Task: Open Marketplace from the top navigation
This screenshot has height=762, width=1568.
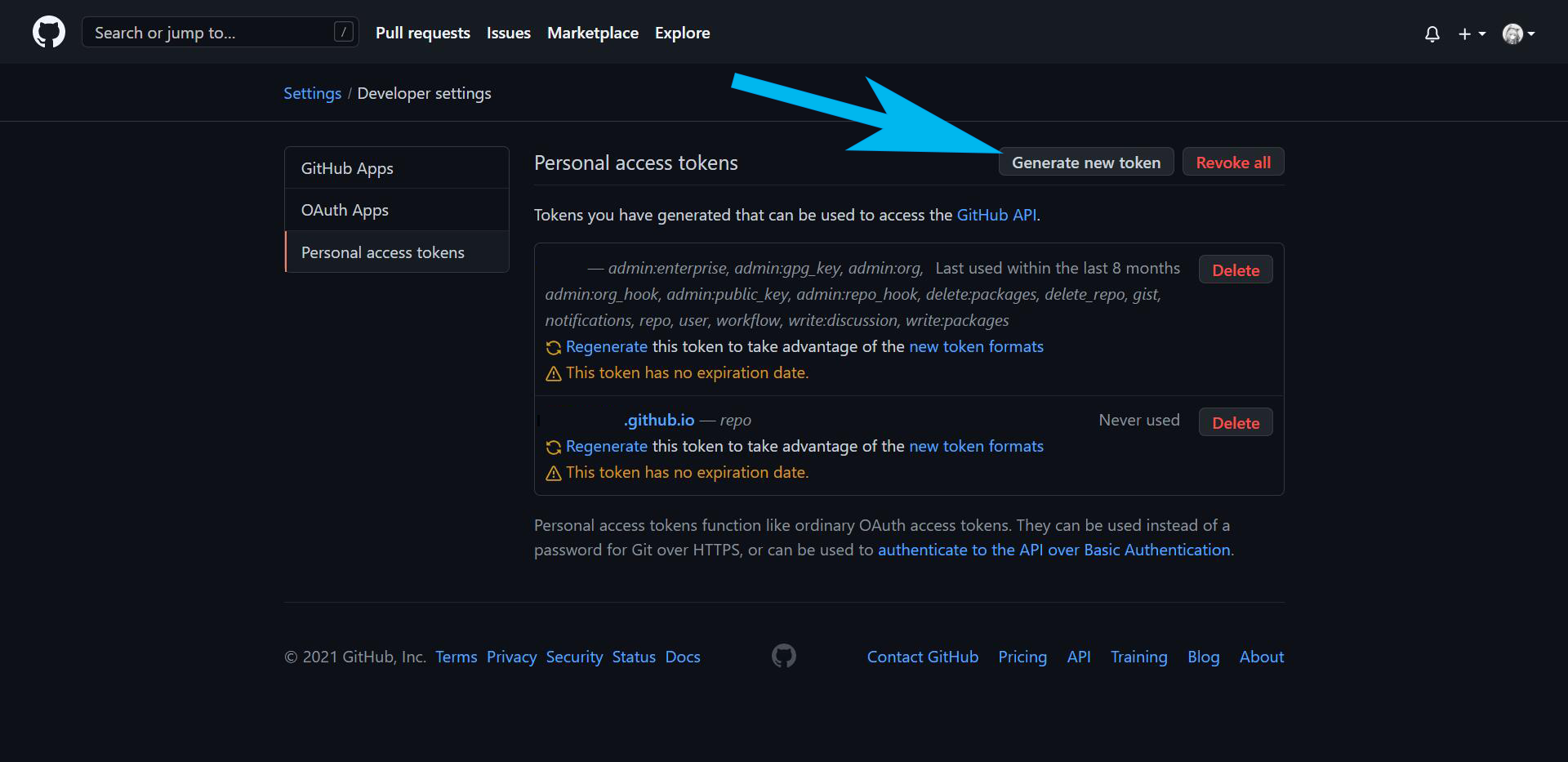Action: tap(593, 33)
